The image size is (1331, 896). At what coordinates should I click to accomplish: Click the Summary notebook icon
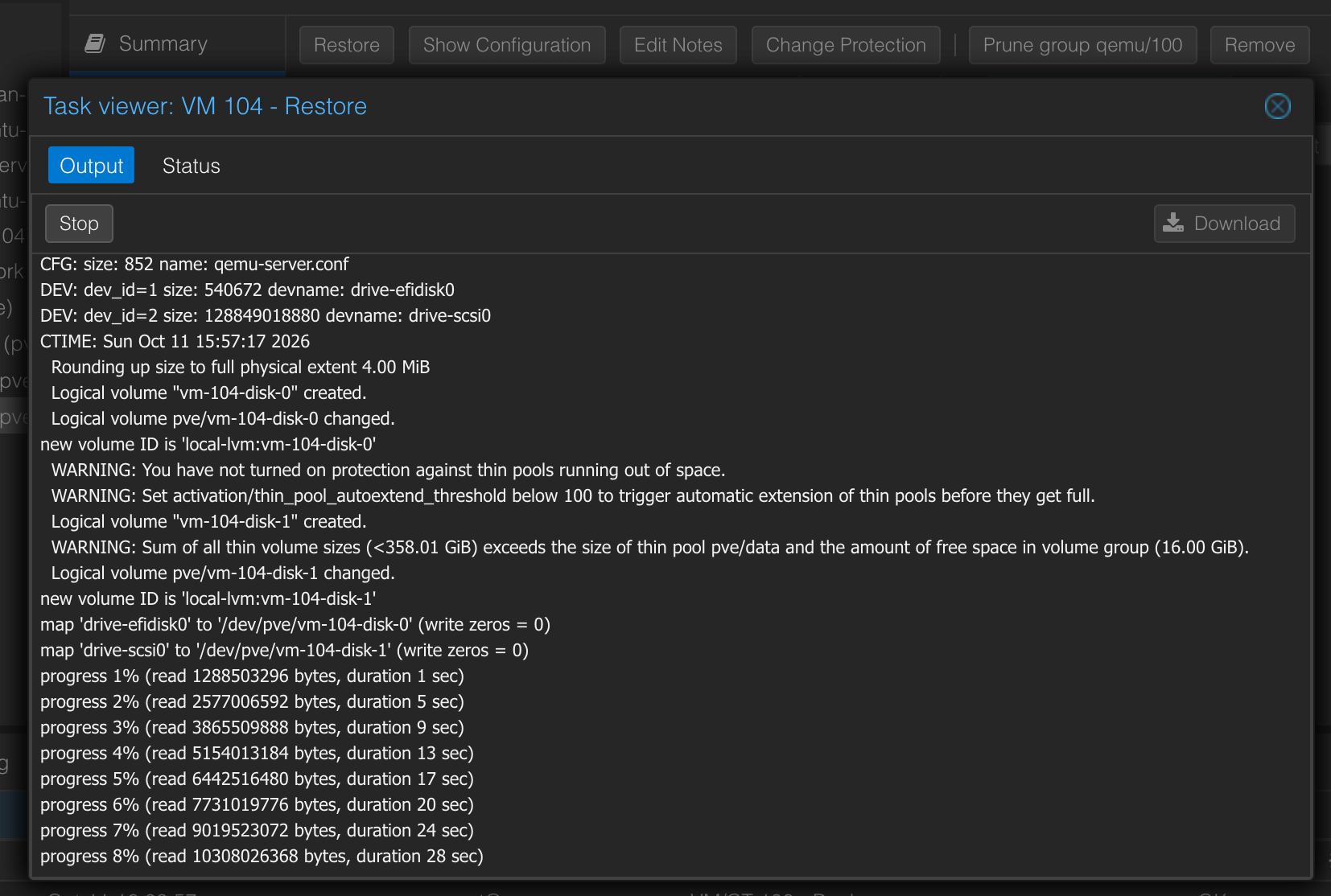tap(95, 43)
